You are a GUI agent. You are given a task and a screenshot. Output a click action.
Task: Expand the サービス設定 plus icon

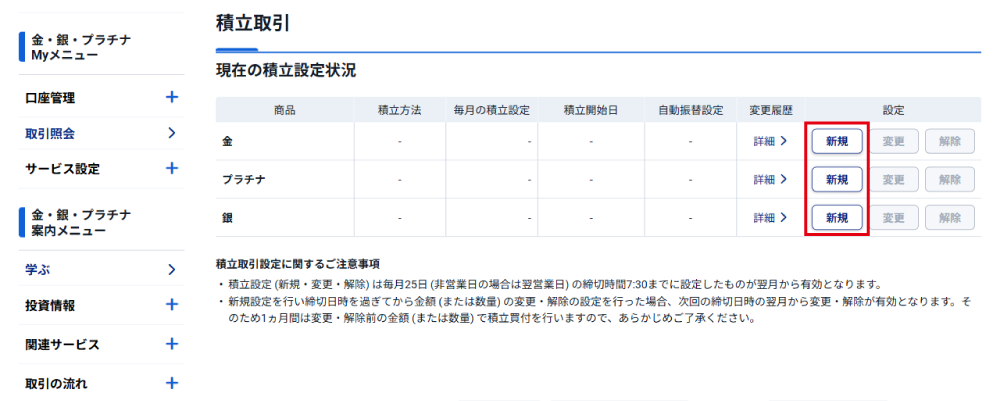click(171, 168)
